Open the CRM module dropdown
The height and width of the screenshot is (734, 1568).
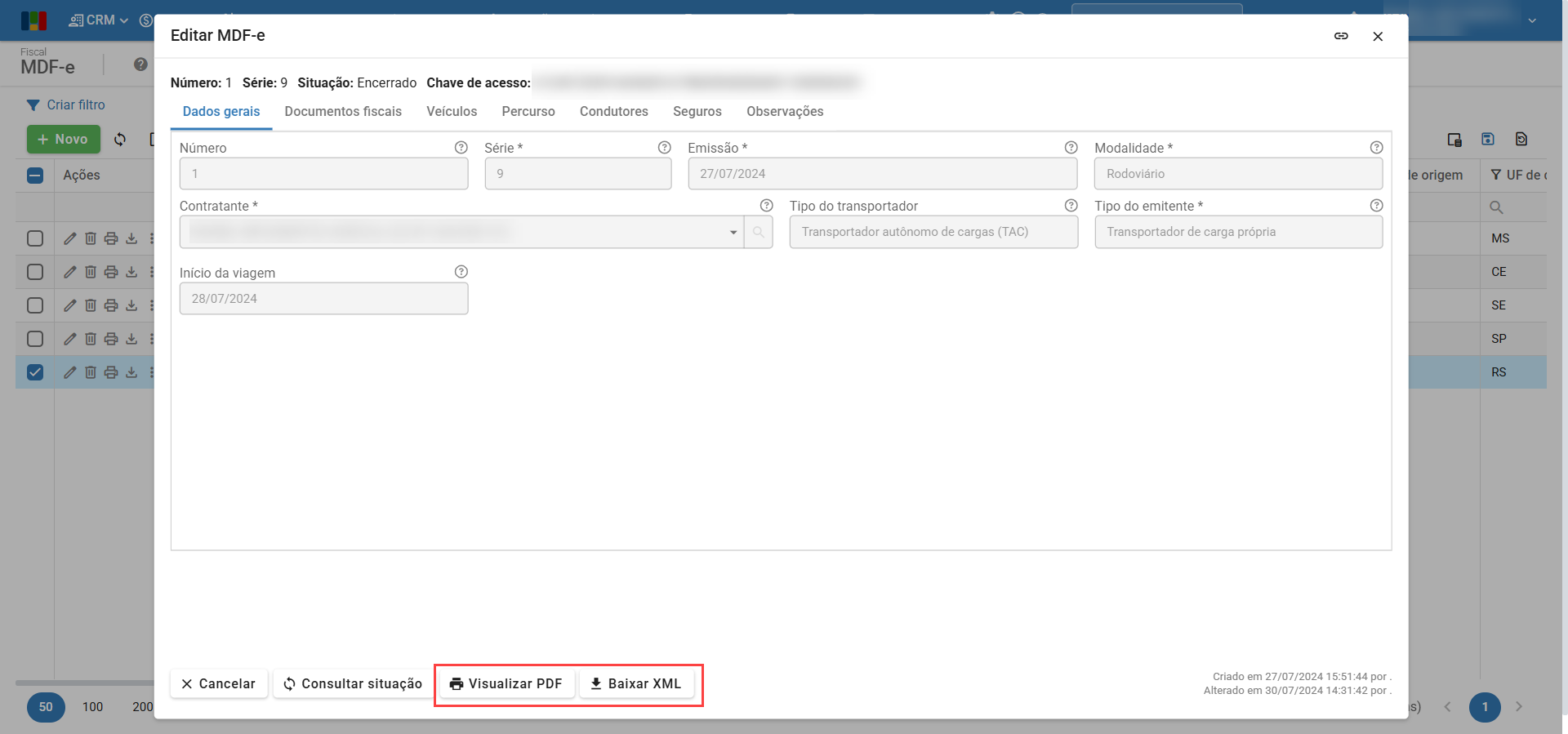99,20
